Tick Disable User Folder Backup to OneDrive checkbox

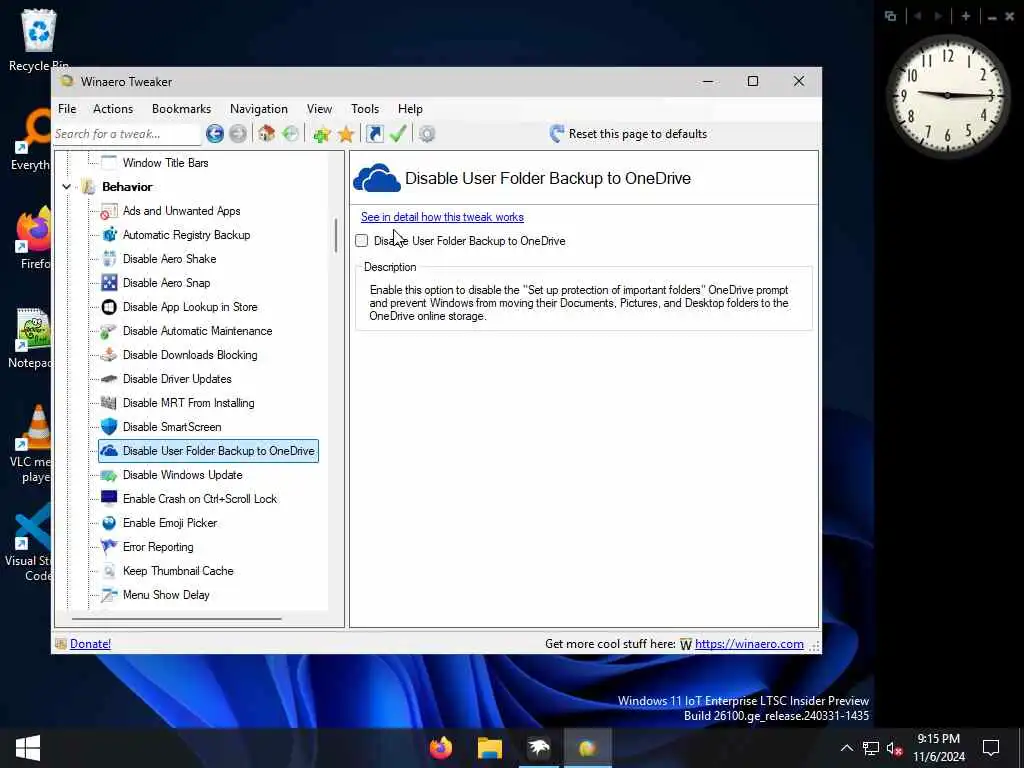pos(362,241)
